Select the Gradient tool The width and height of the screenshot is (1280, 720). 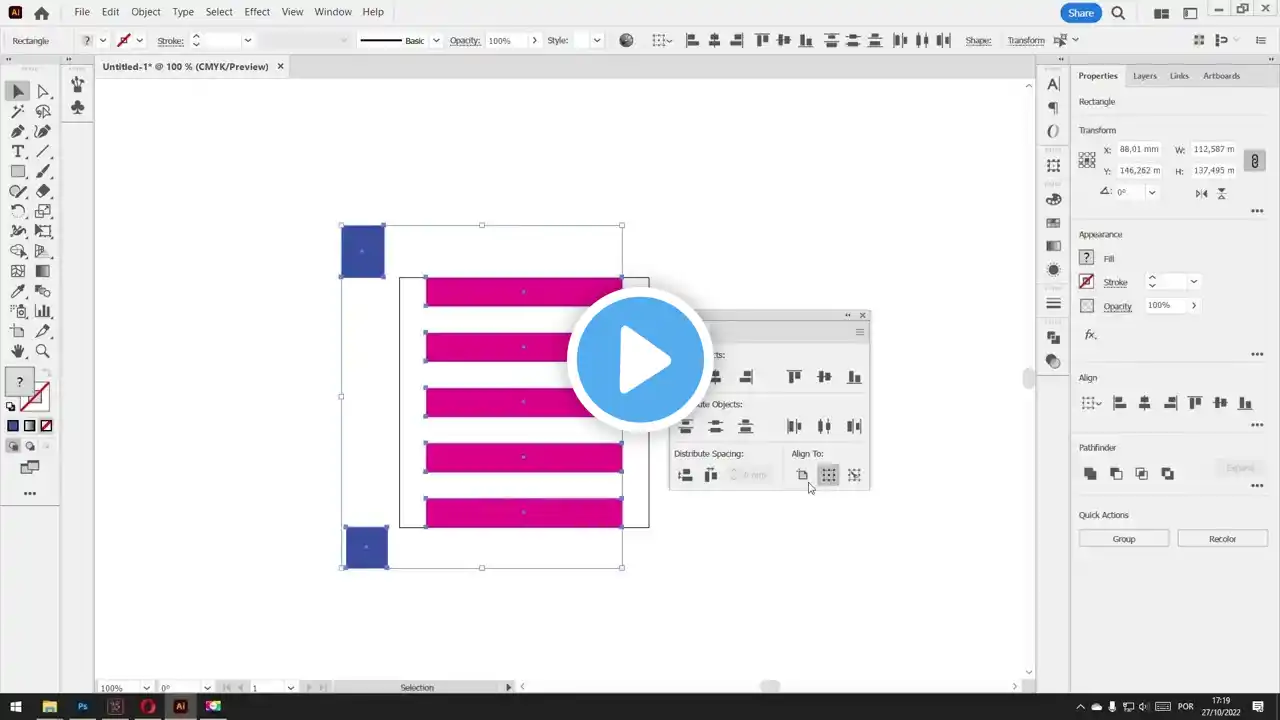[x=43, y=271]
